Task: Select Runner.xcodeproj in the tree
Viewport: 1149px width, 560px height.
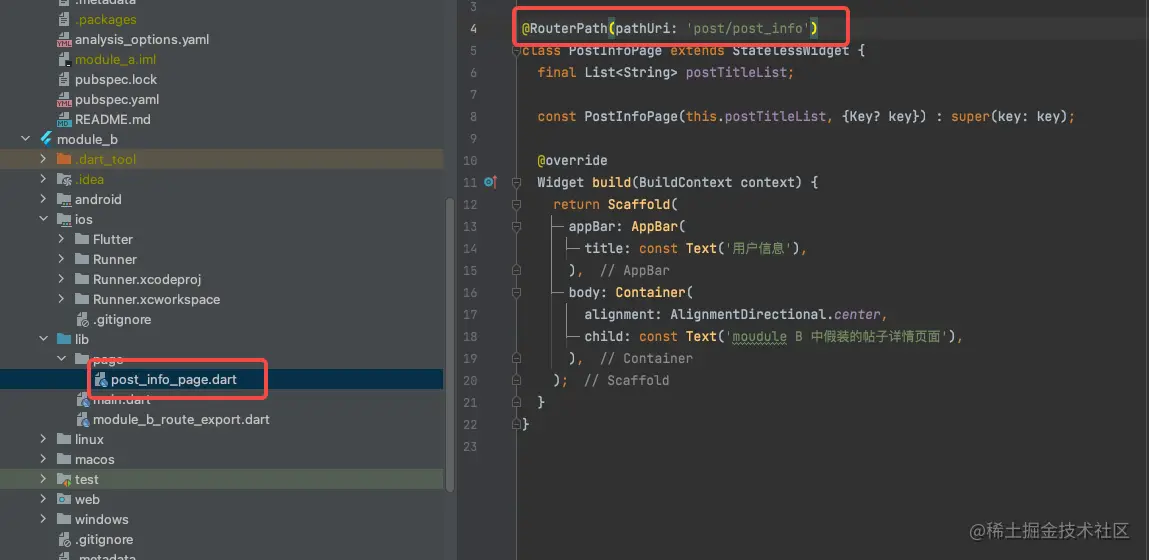Action: 147,279
